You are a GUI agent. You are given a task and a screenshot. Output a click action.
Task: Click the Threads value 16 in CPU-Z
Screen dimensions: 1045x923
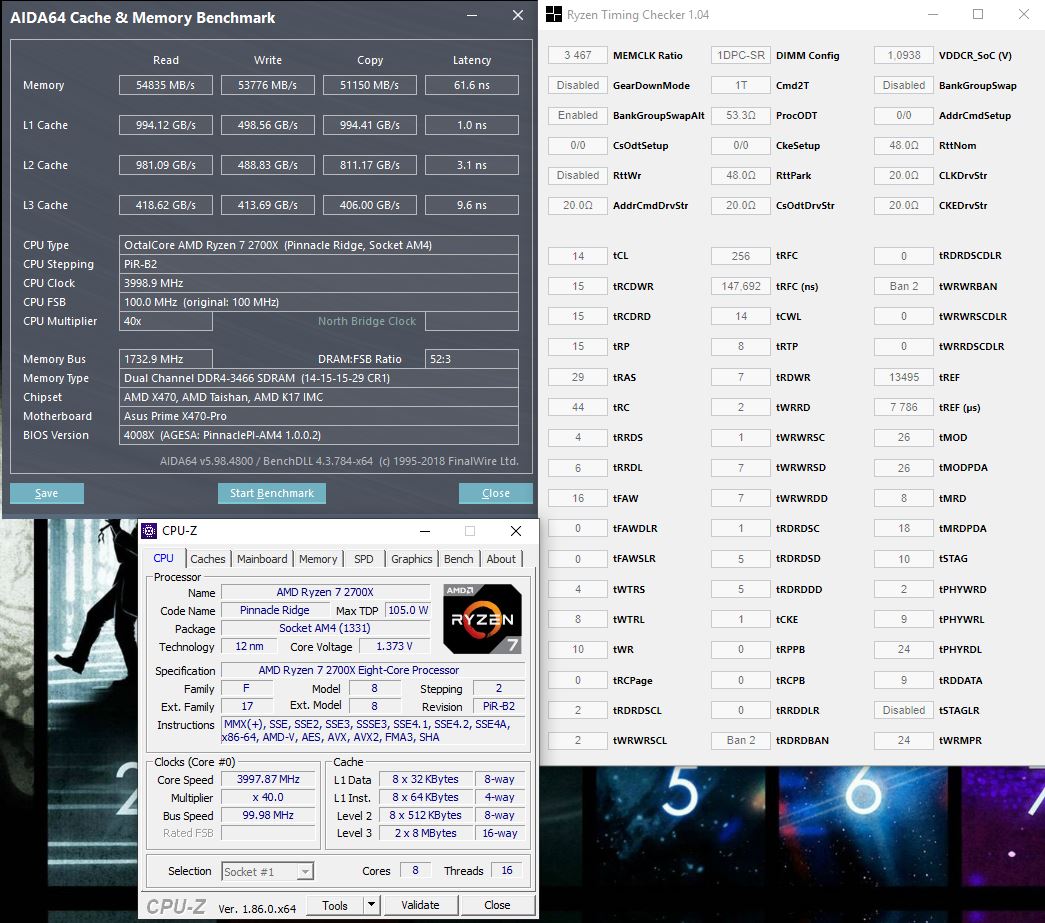[x=507, y=870]
